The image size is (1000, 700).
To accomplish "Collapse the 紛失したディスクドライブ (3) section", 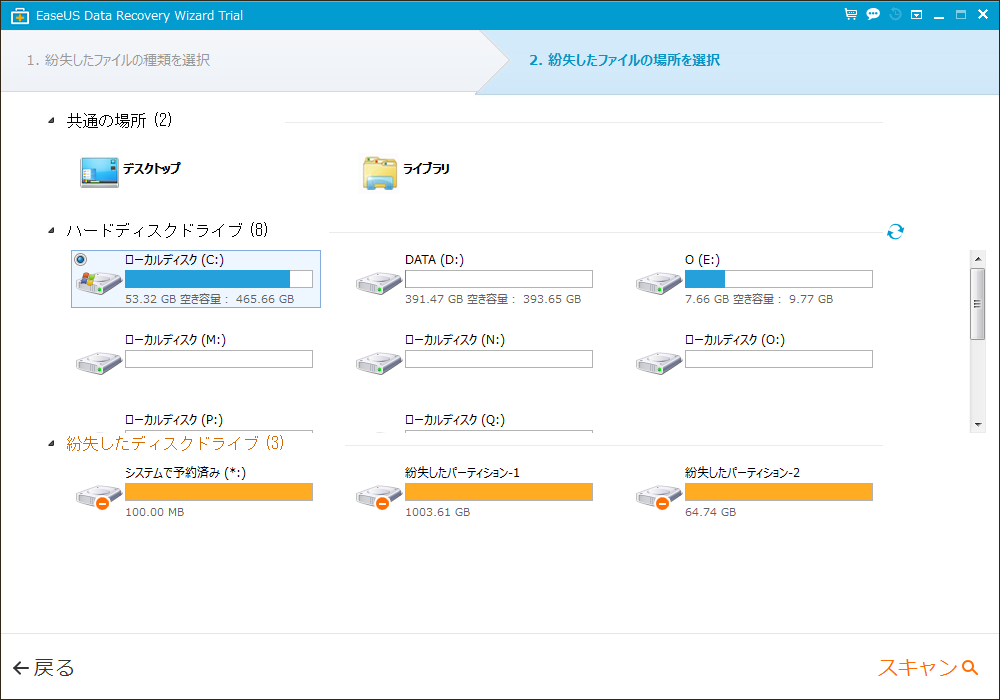I will click(x=51, y=444).
